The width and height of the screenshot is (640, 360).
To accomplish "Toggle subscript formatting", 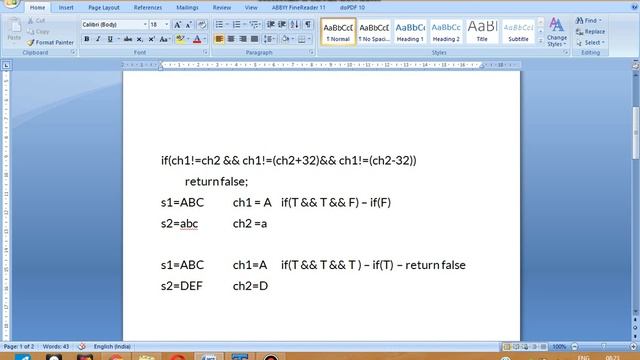I will (140, 39).
